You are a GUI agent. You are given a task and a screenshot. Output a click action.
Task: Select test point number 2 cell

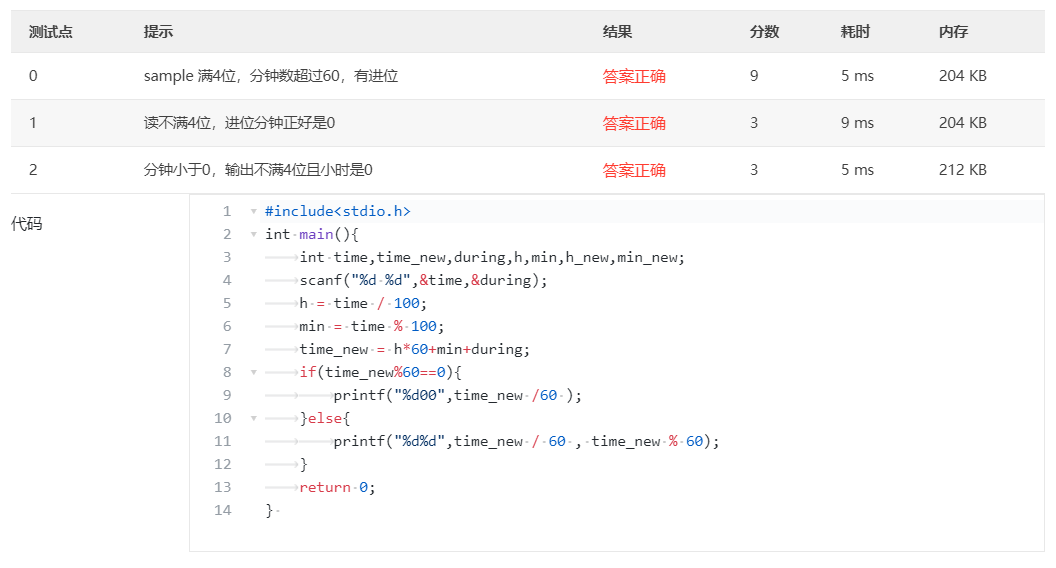pos(33,170)
